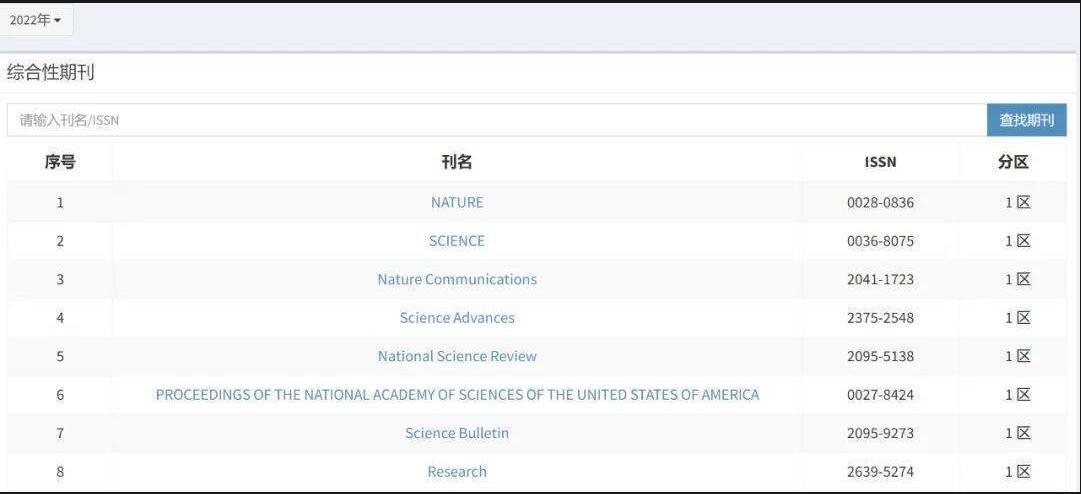Open the Science Advances journal link
Image resolution: width=1081 pixels, height=494 pixels.
point(457,318)
